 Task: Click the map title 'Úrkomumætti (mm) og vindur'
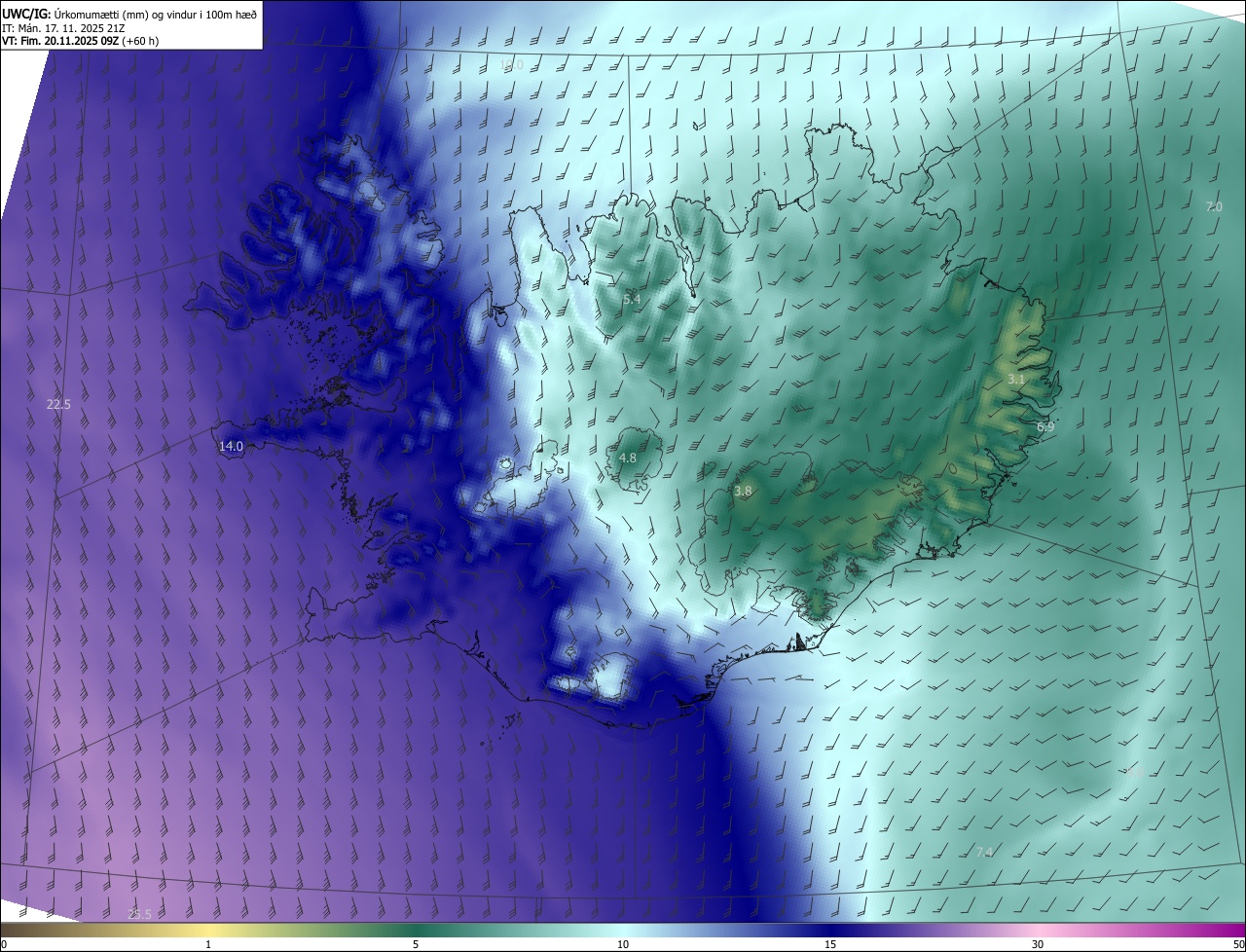(124, 14)
